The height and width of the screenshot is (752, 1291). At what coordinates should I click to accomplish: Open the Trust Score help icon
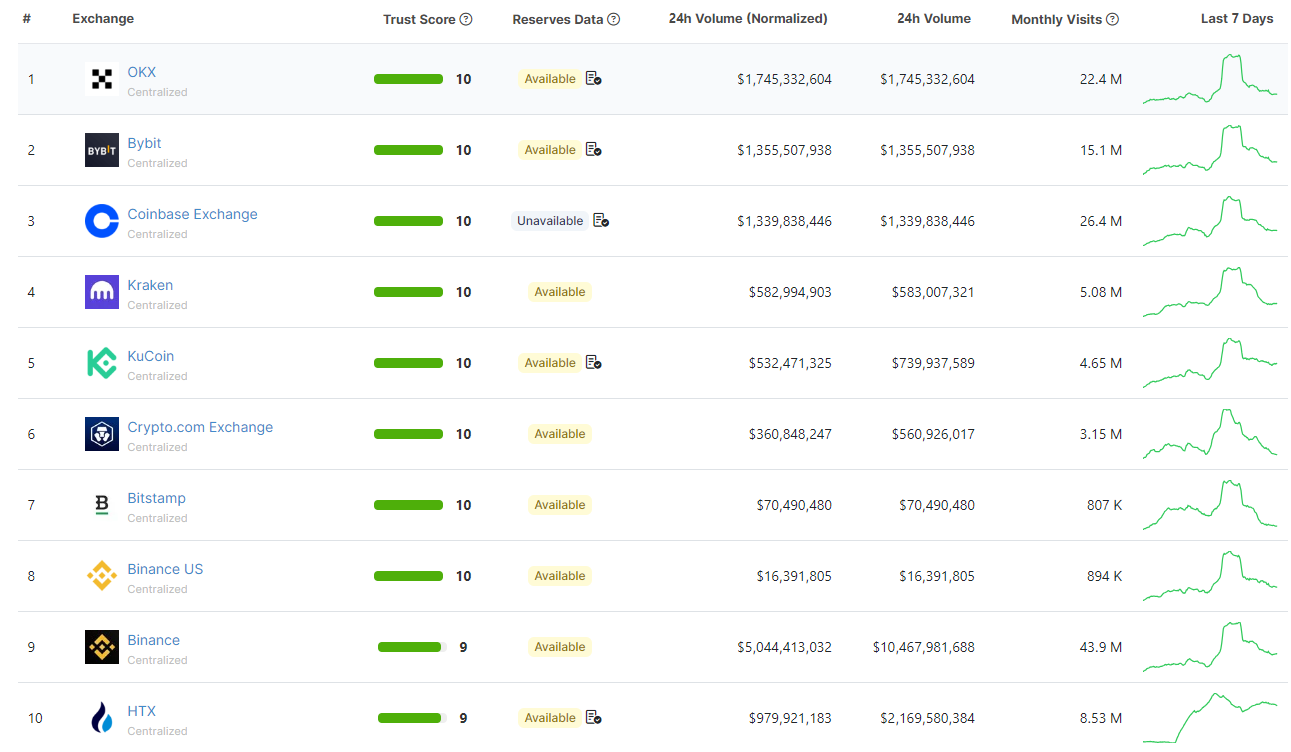pyautogui.click(x=466, y=19)
